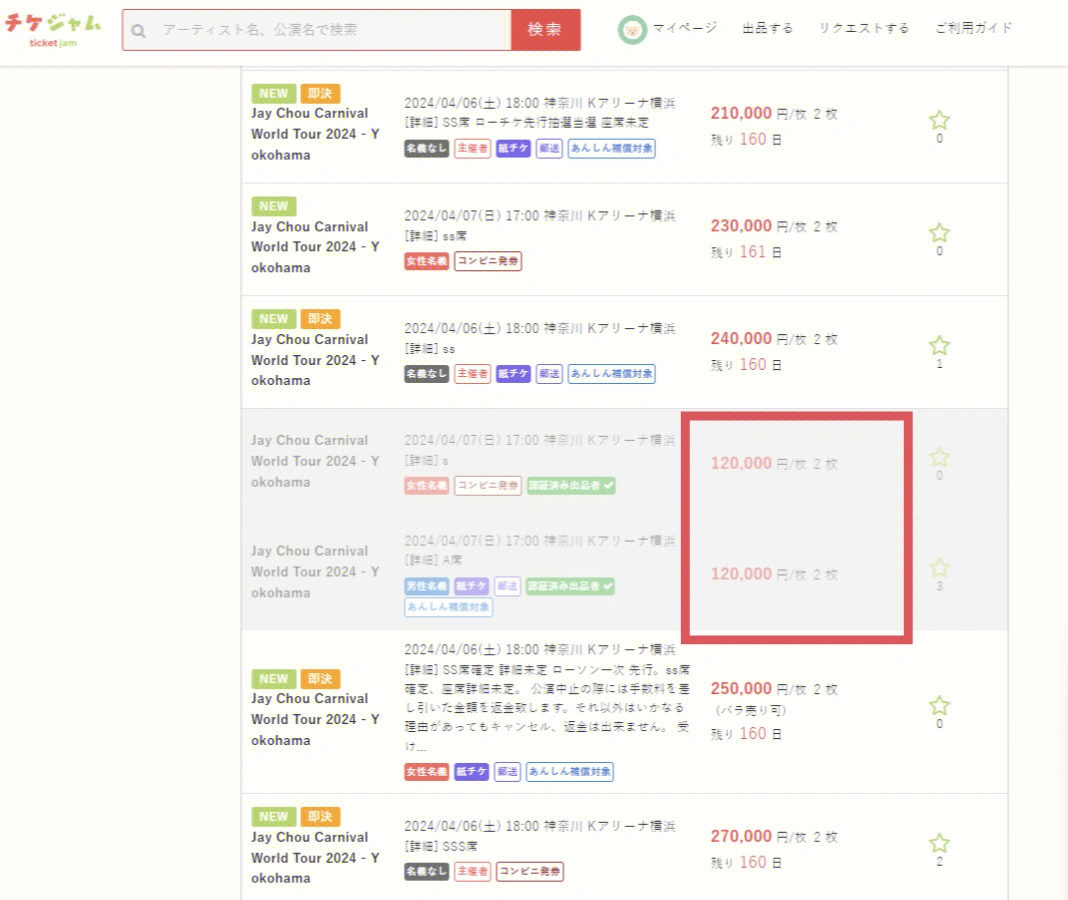
Task: Click the 即決 badge on the 270,000 yen listing
Action: pos(320,816)
